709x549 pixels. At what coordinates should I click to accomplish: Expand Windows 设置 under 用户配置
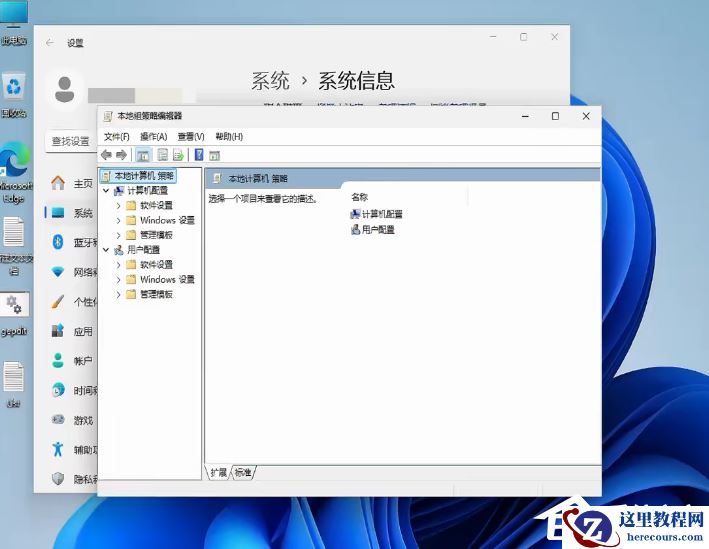coord(118,279)
